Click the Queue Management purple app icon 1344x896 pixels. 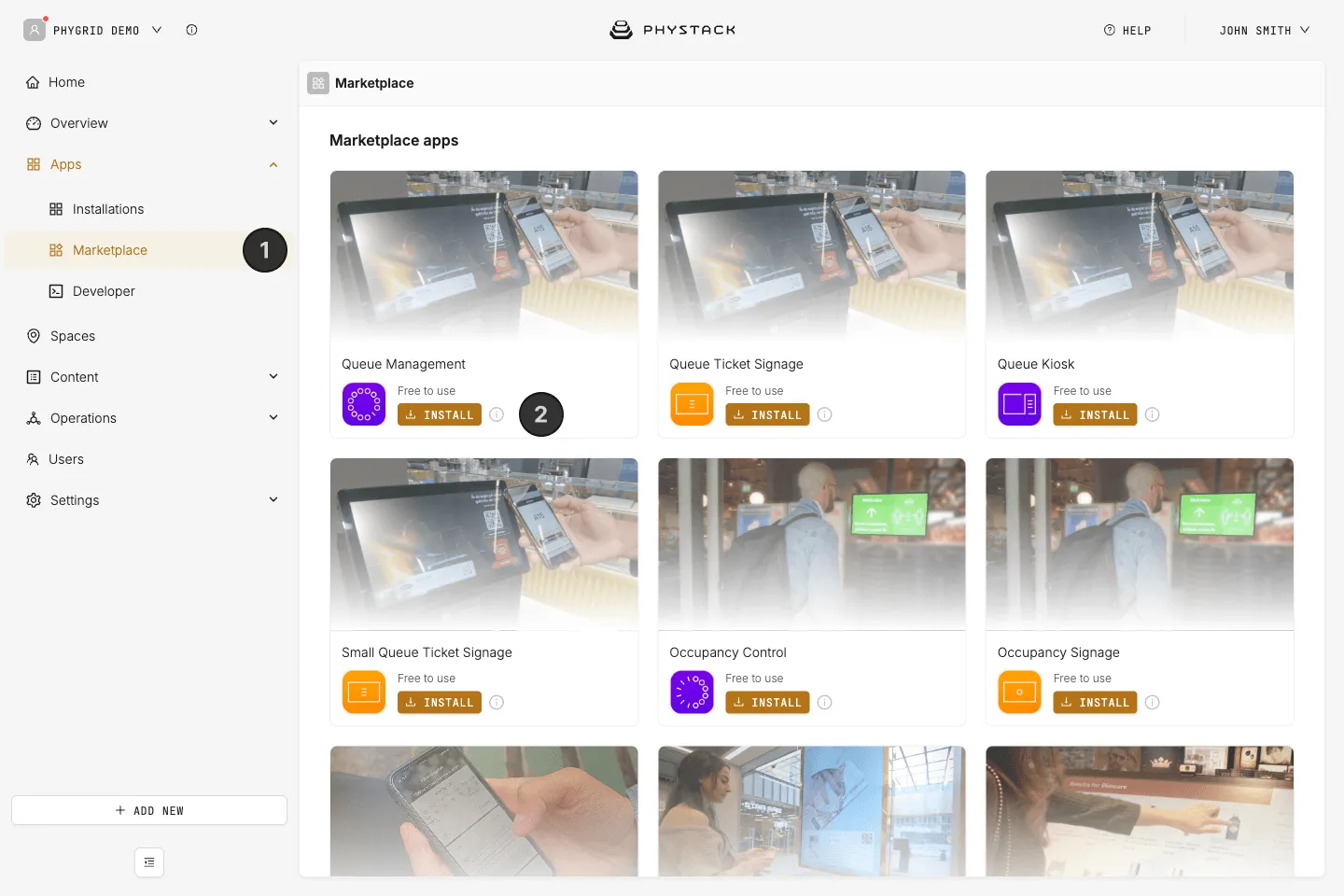click(364, 404)
